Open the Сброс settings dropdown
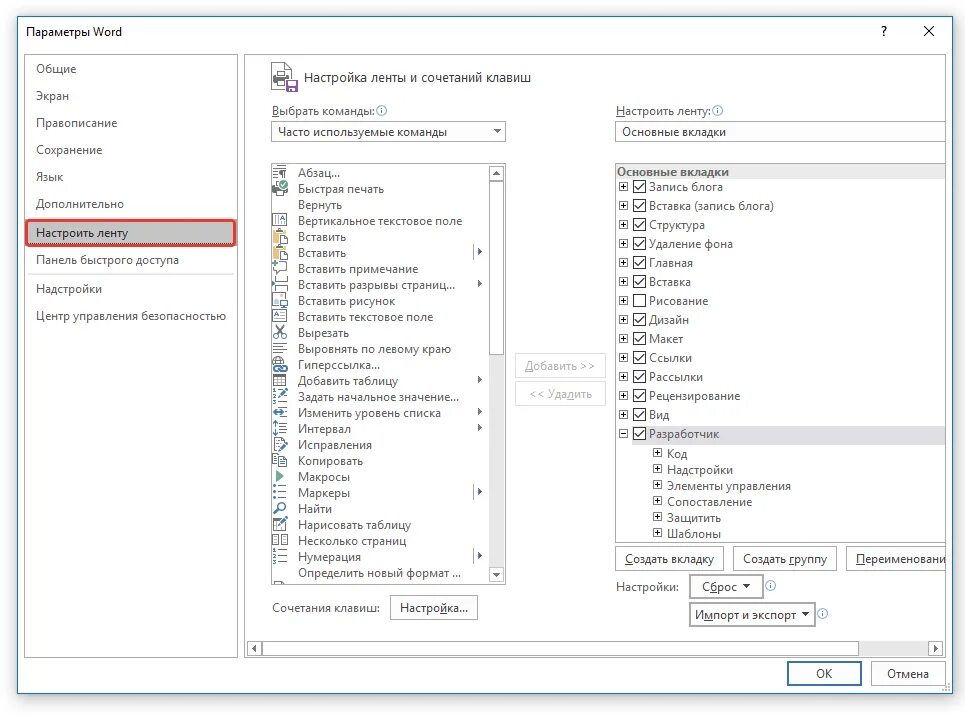The height and width of the screenshot is (716, 965). (x=726, y=587)
